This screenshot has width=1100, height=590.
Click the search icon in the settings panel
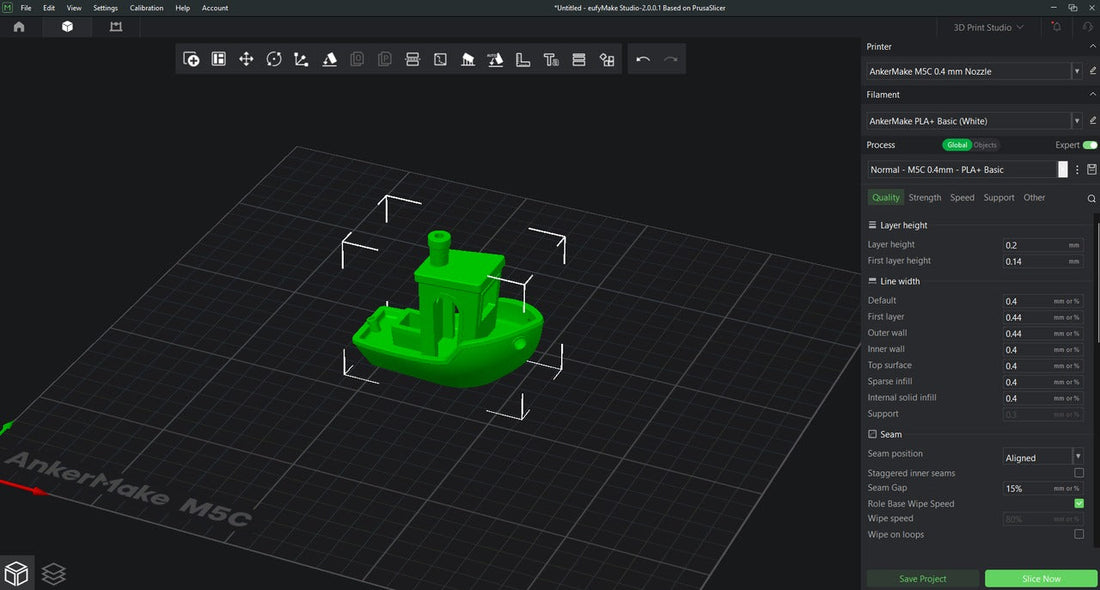[1091, 198]
